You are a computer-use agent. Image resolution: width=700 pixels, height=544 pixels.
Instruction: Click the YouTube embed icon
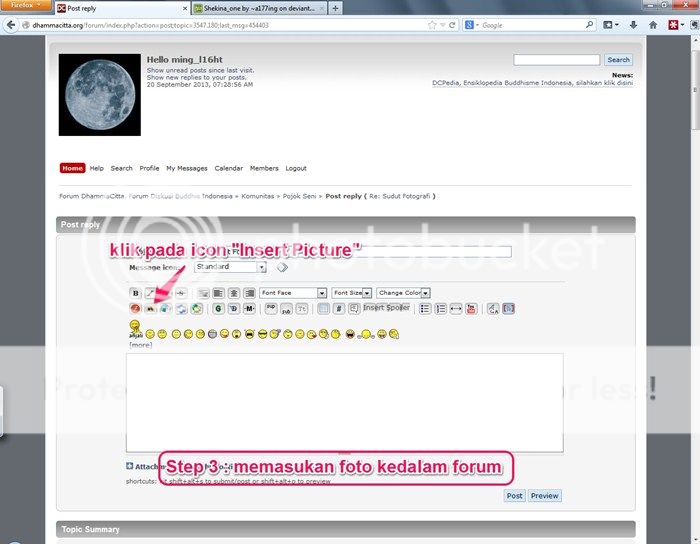[471, 309]
